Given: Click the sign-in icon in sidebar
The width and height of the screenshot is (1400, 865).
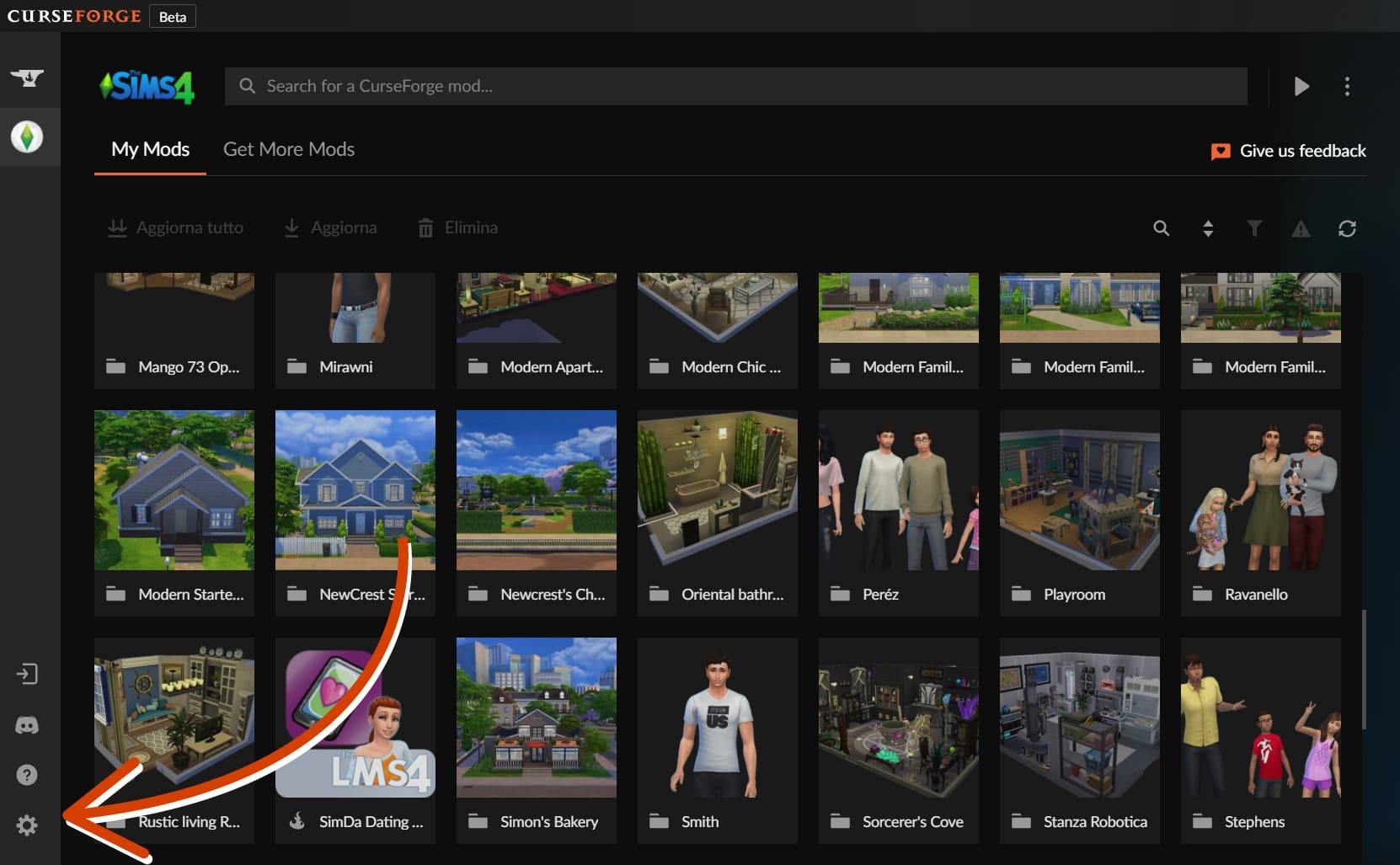Looking at the screenshot, I should 27,674.
